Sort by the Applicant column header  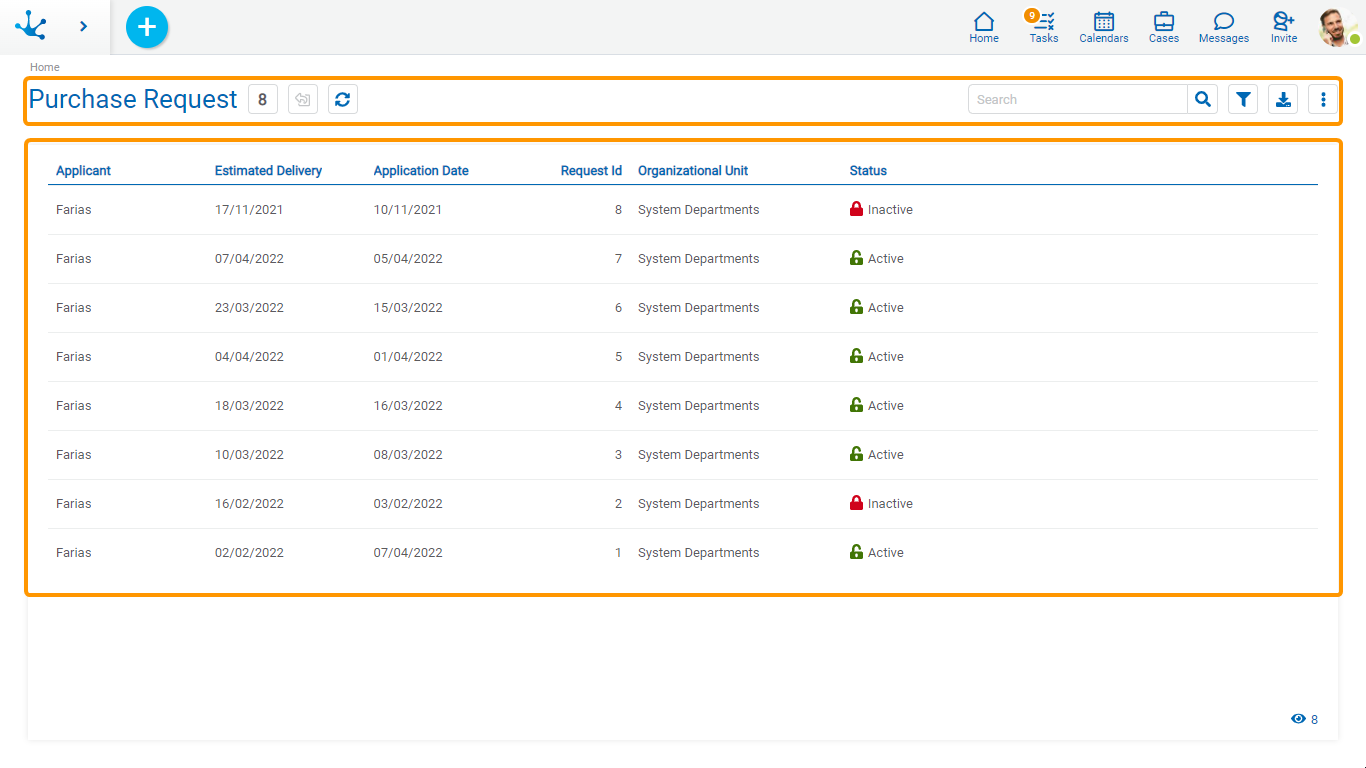[83, 171]
